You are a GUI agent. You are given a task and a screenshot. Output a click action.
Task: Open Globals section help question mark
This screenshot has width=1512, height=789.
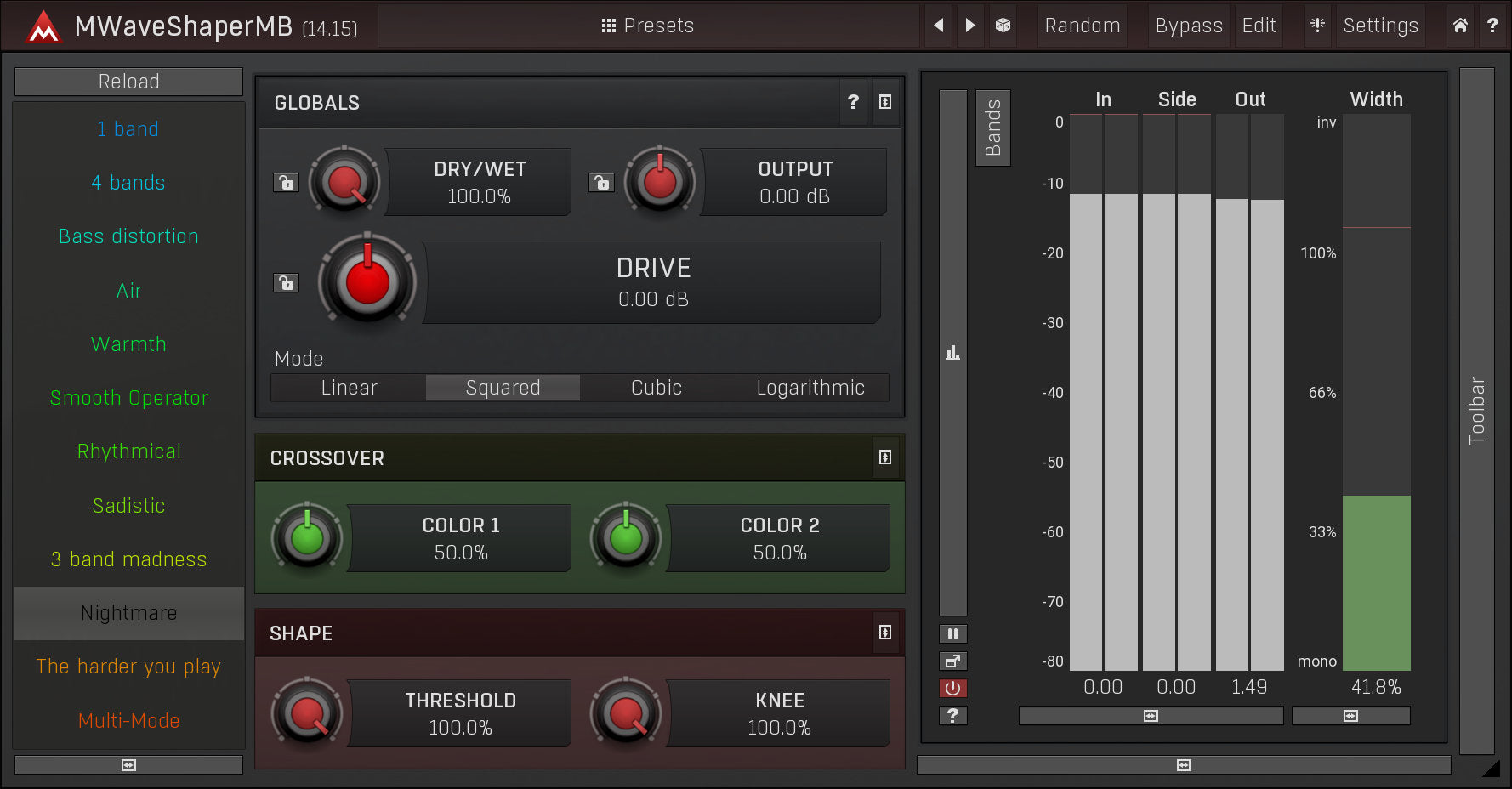853,102
